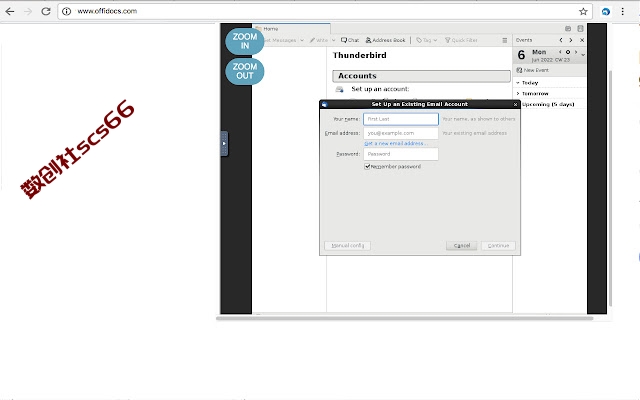This screenshot has height=400, width=640.
Task: Close the Set Up an Existing Email Account dialog
Action: point(516,104)
